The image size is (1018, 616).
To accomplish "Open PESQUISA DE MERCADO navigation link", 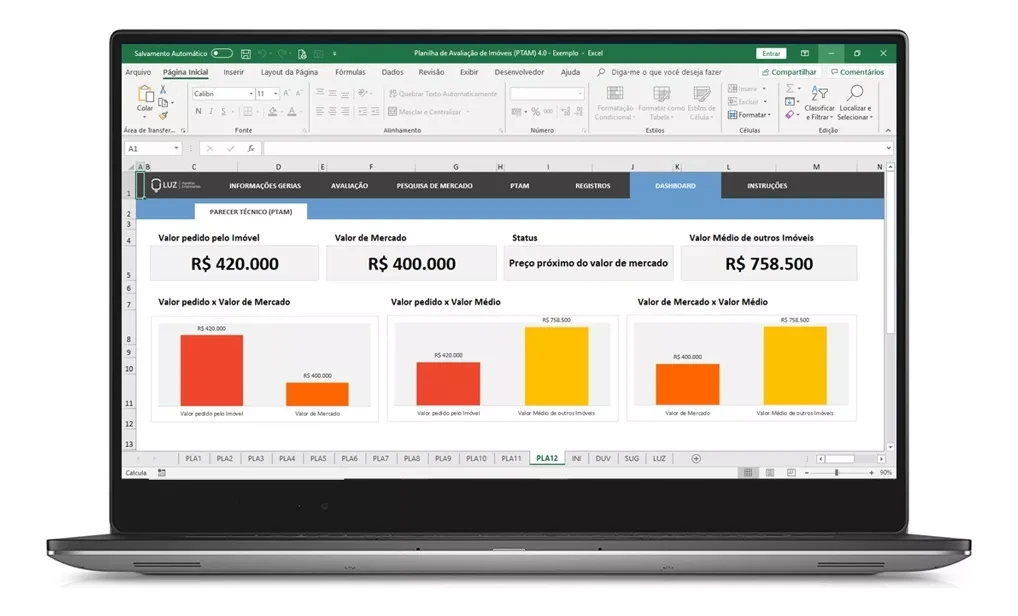I will (x=434, y=186).
